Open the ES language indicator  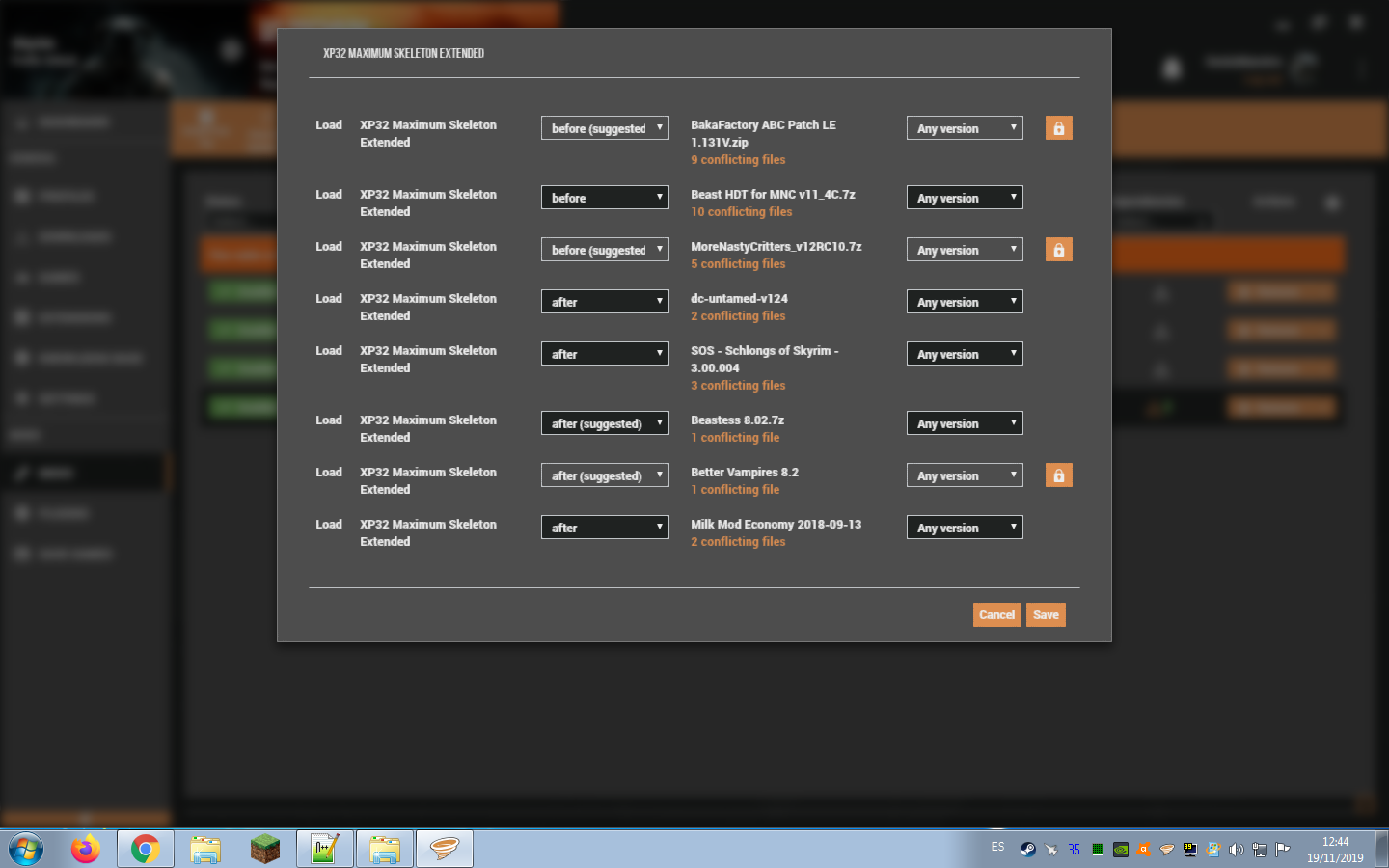(x=997, y=847)
